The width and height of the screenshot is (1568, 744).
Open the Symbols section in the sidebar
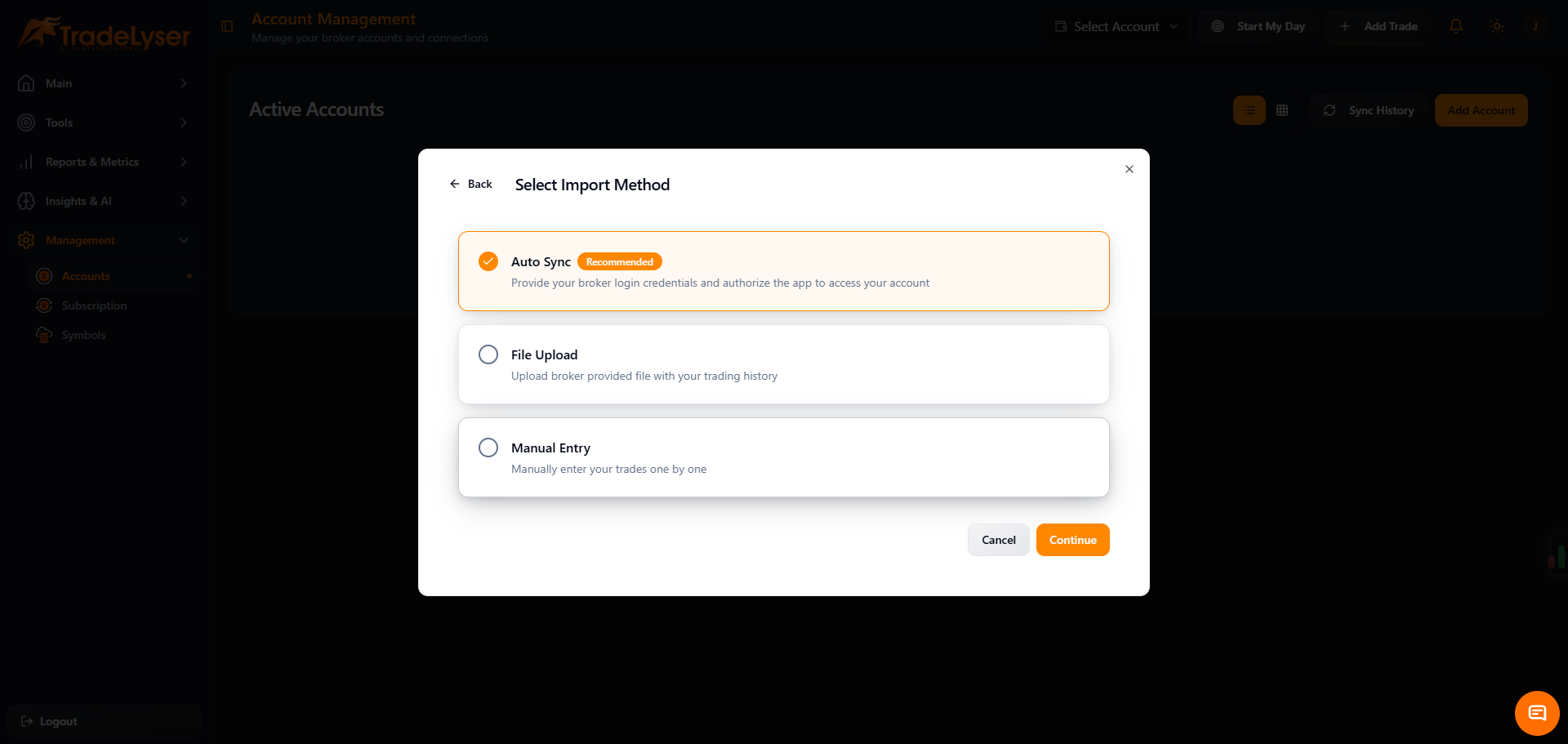(83, 335)
